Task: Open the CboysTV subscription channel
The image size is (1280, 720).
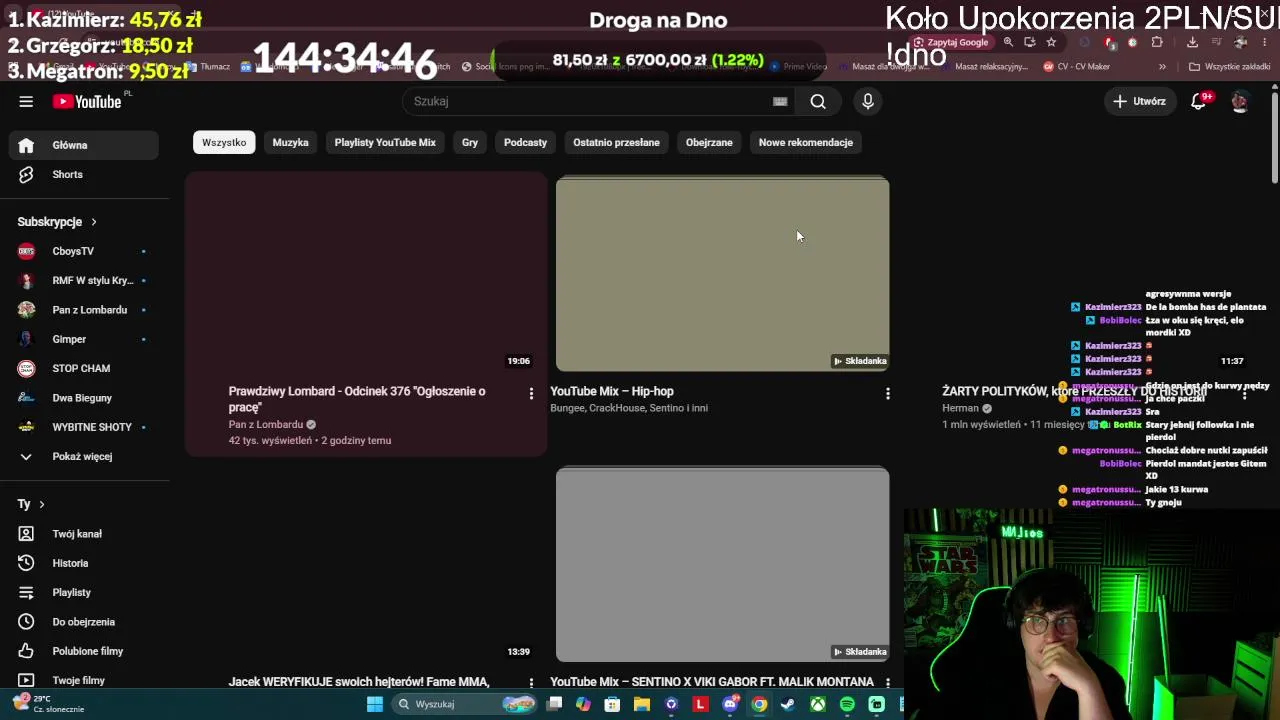Action: [83, 251]
